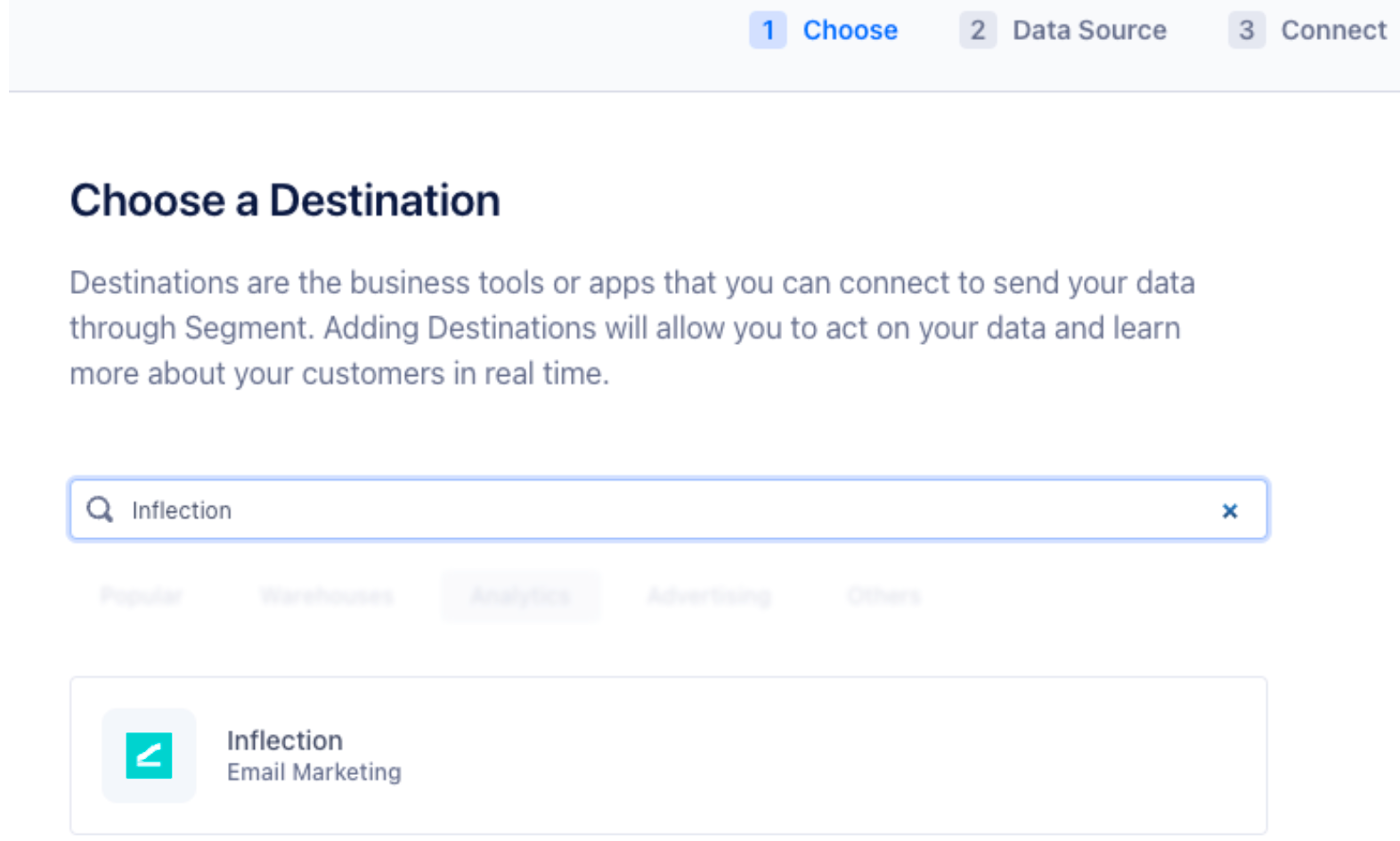Select the teal Email Marketing app logo

point(149,755)
